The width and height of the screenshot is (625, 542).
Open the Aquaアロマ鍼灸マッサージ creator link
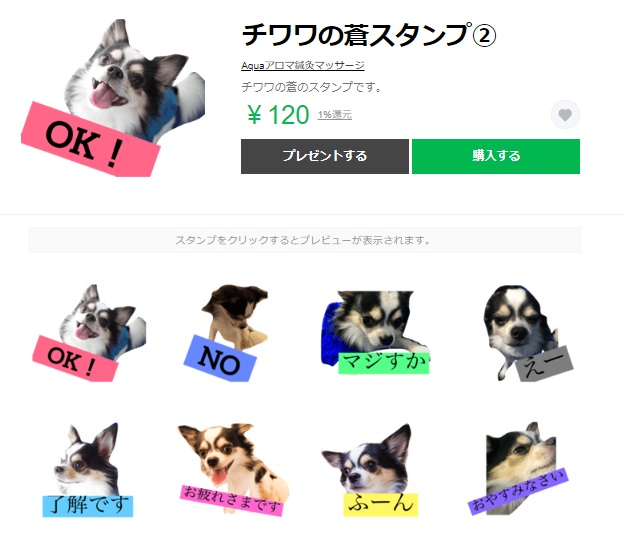[x=303, y=65]
